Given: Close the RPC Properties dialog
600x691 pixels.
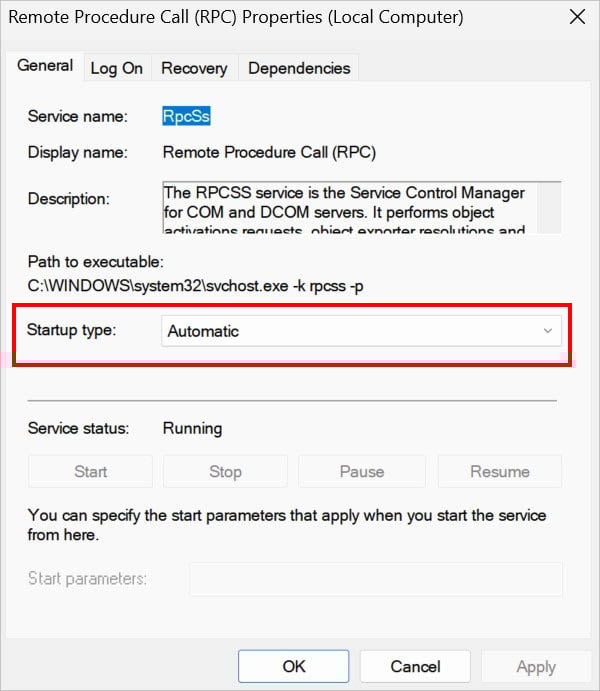Looking at the screenshot, I should point(577,18).
